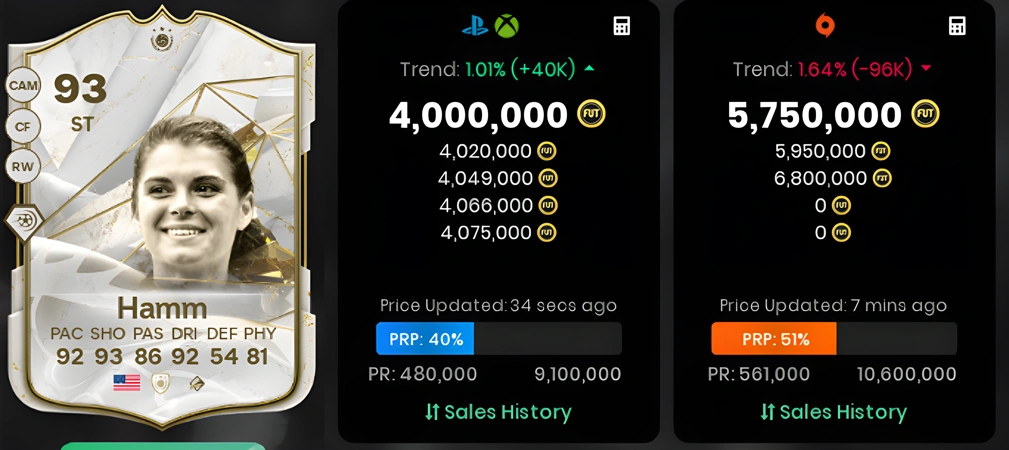
Task: Select the RW alternate position badge
Action: coord(23,167)
